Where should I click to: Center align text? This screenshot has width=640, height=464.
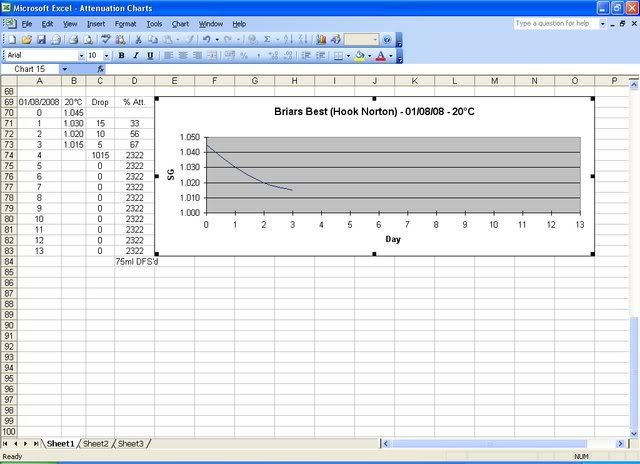coord(182,56)
